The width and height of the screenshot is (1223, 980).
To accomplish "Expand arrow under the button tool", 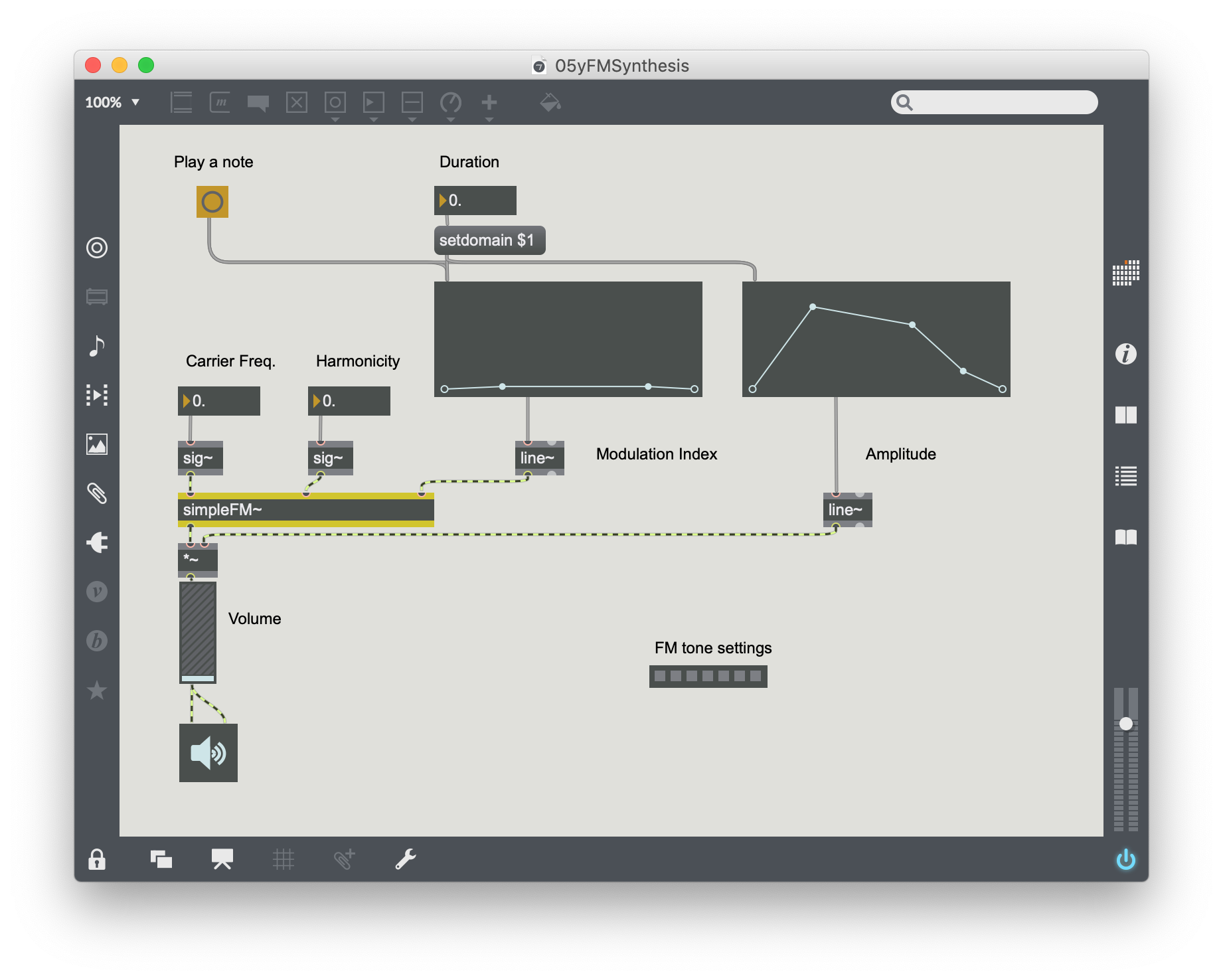I will pyautogui.click(x=335, y=120).
